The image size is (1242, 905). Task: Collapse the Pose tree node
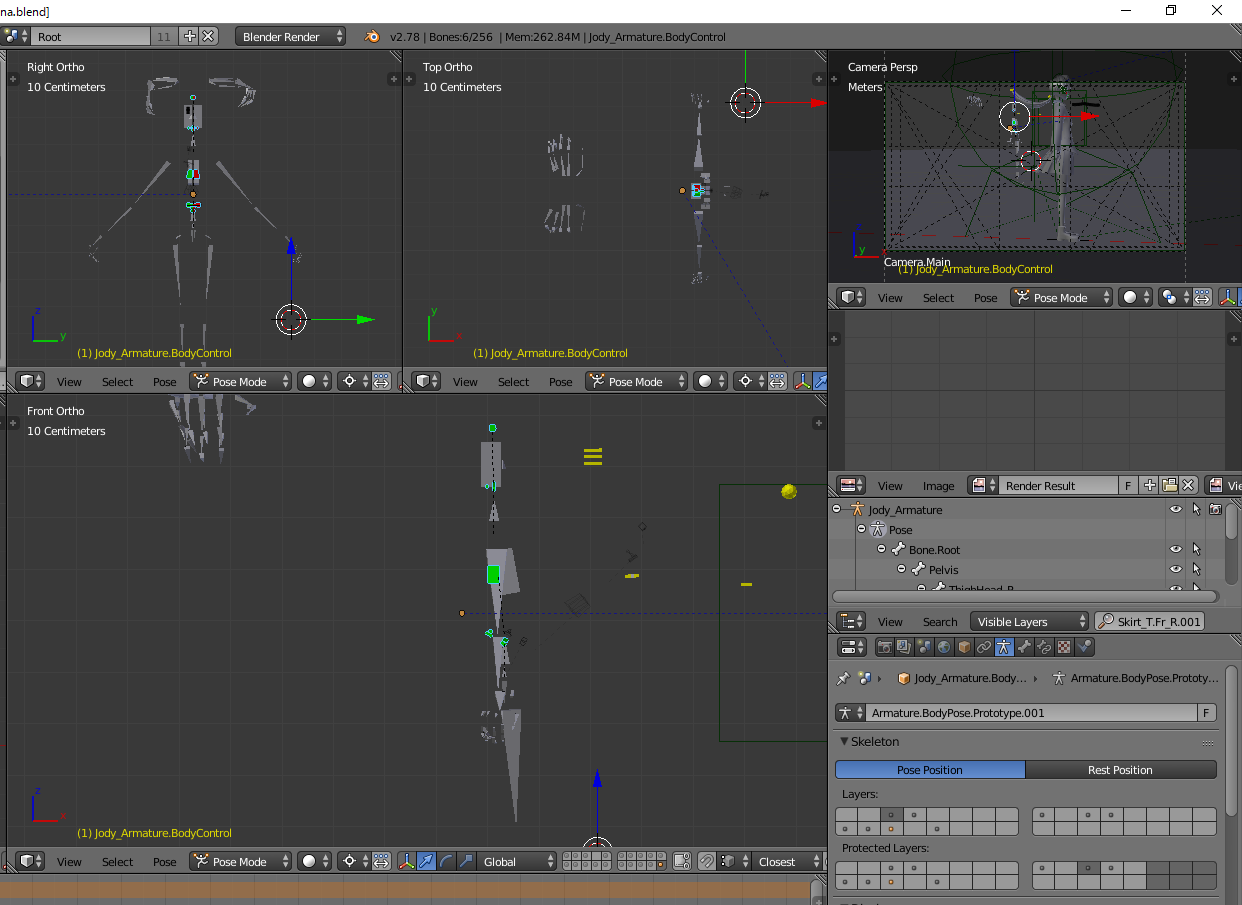click(861, 529)
